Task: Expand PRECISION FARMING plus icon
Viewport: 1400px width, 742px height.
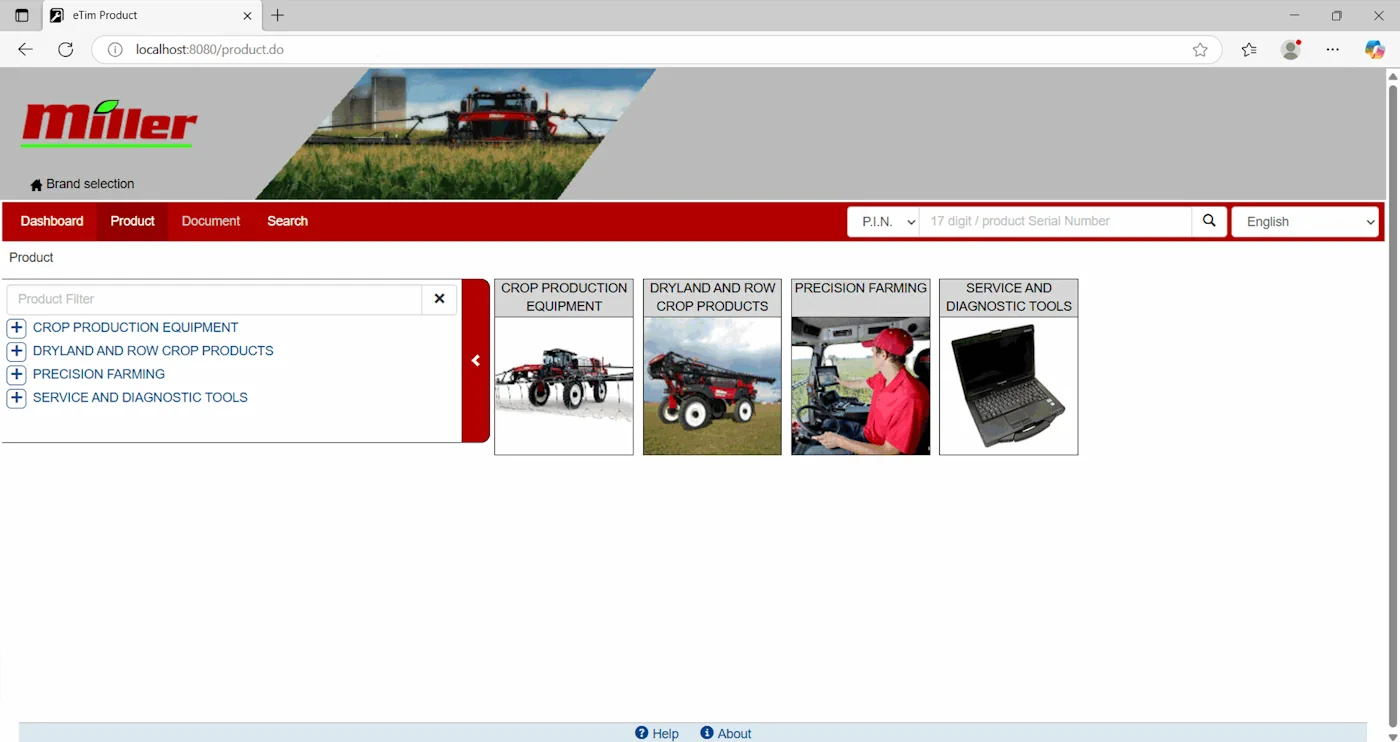Action: tap(16, 374)
